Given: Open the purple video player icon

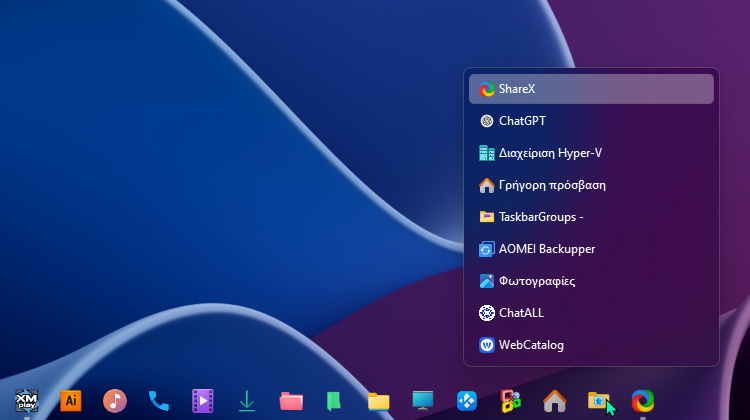Looking at the screenshot, I should pos(203,400).
